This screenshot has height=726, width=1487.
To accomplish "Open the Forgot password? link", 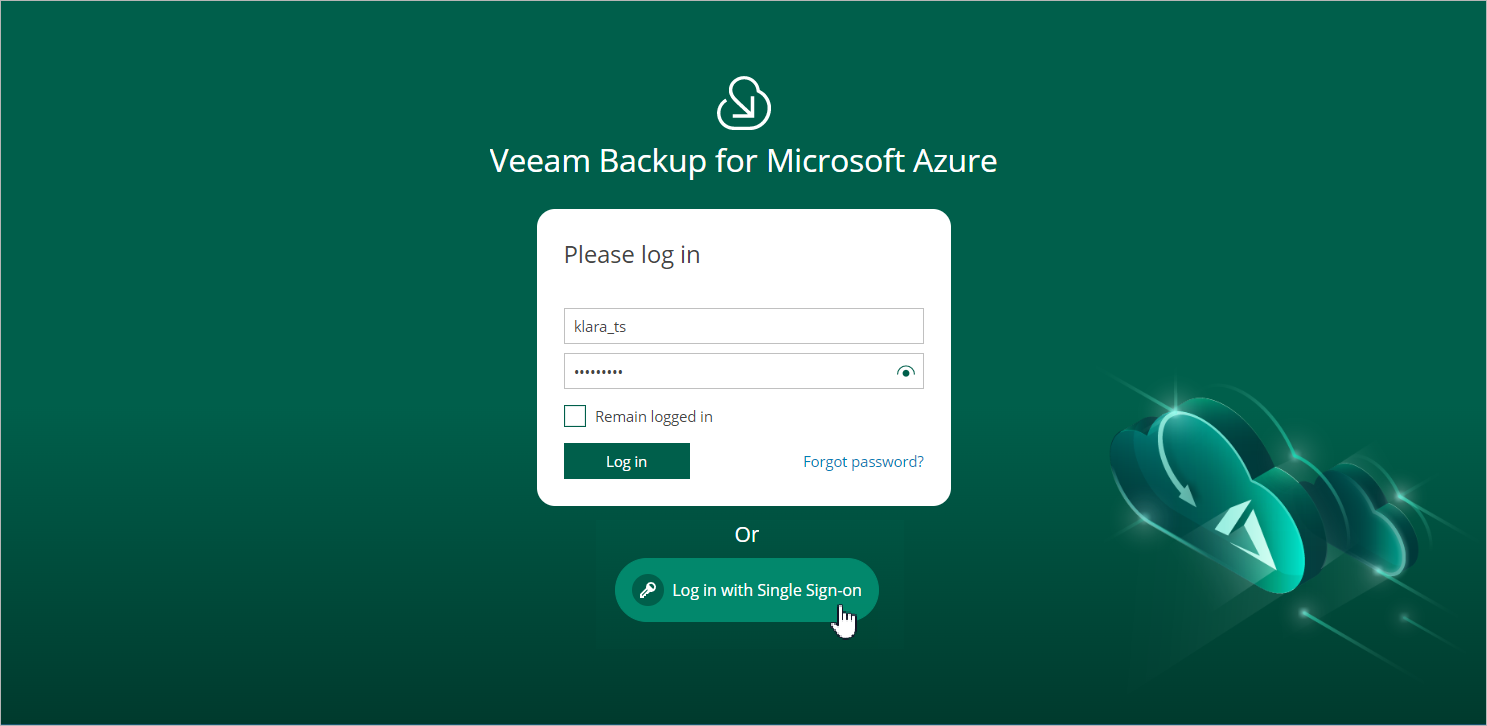I will (x=863, y=462).
